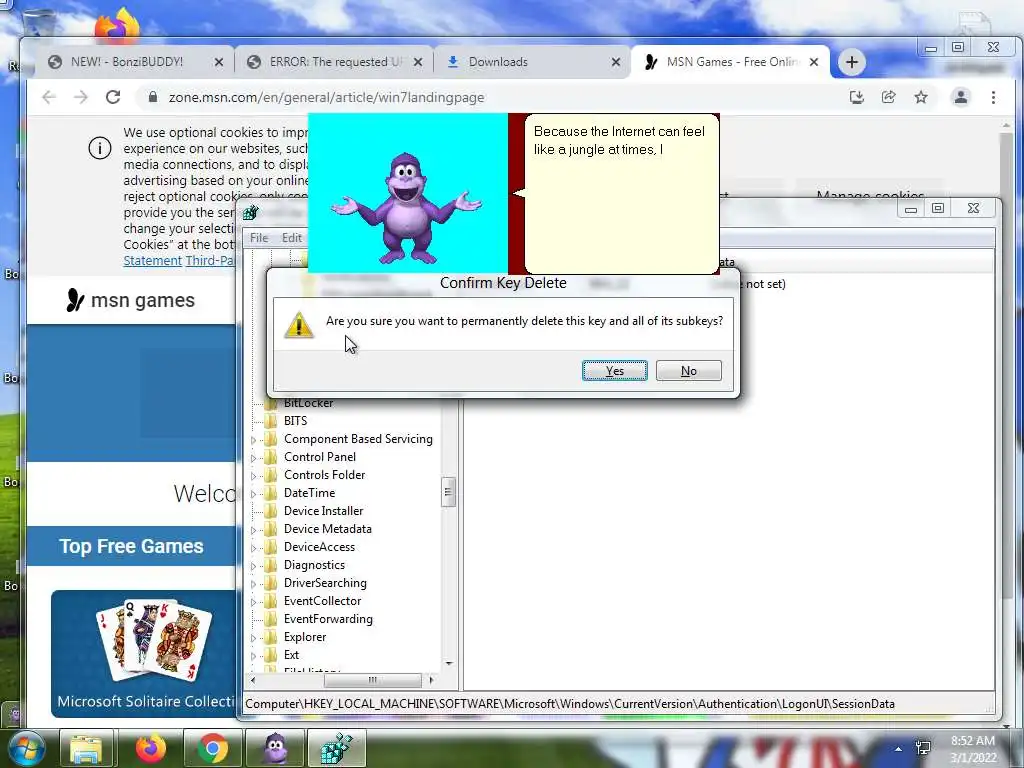
Task: Click the registry tree vertical scrollbar thumb
Action: 448,492
